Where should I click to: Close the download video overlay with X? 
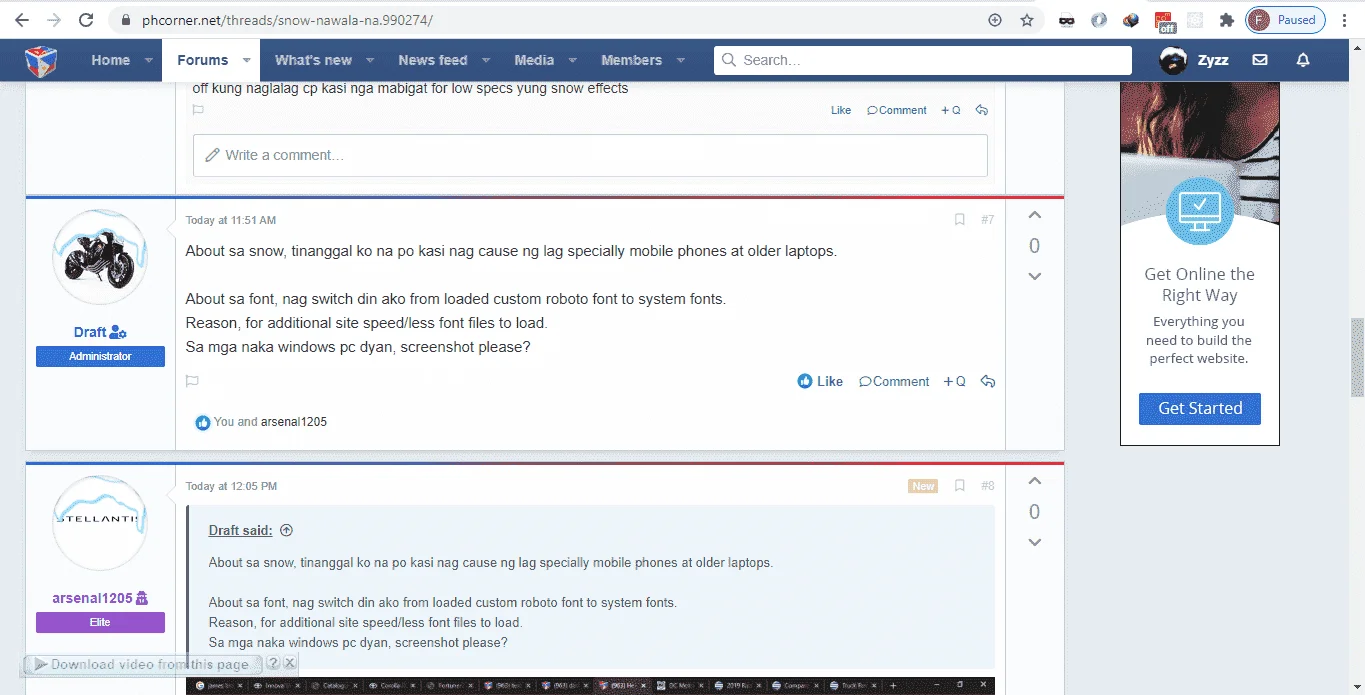coord(290,663)
